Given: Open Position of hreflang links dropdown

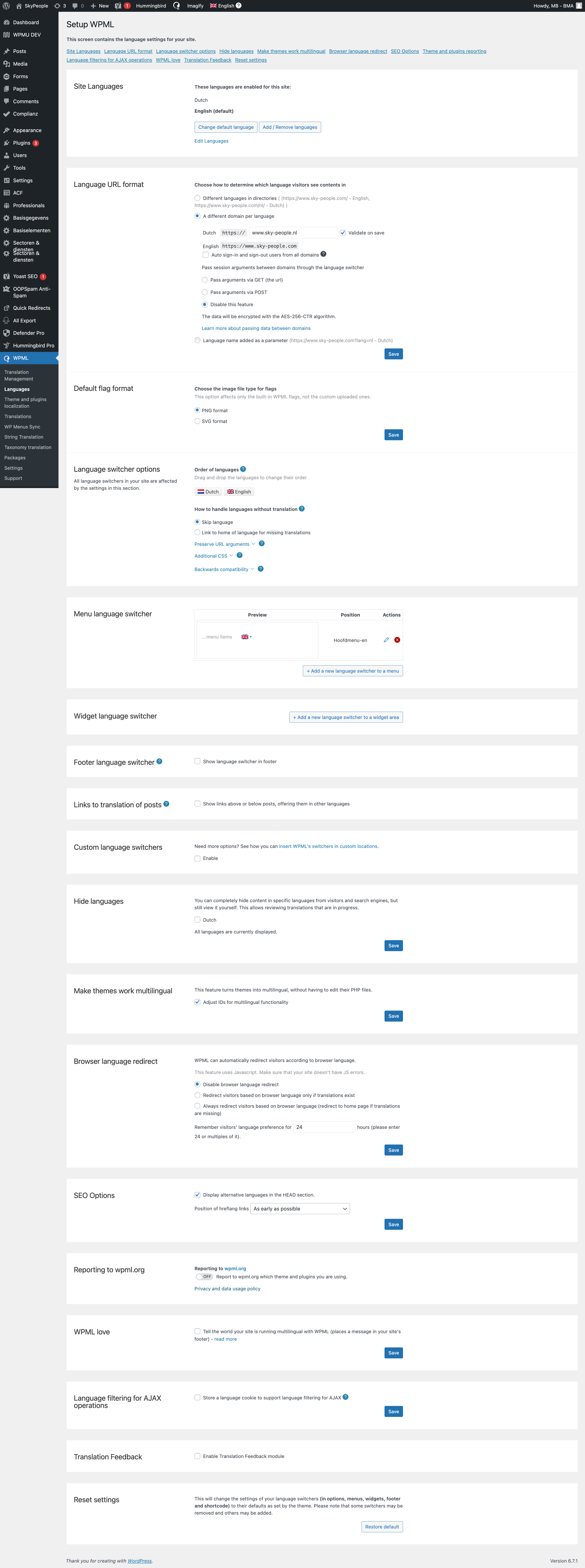Looking at the screenshot, I should (x=300, y=1209).
